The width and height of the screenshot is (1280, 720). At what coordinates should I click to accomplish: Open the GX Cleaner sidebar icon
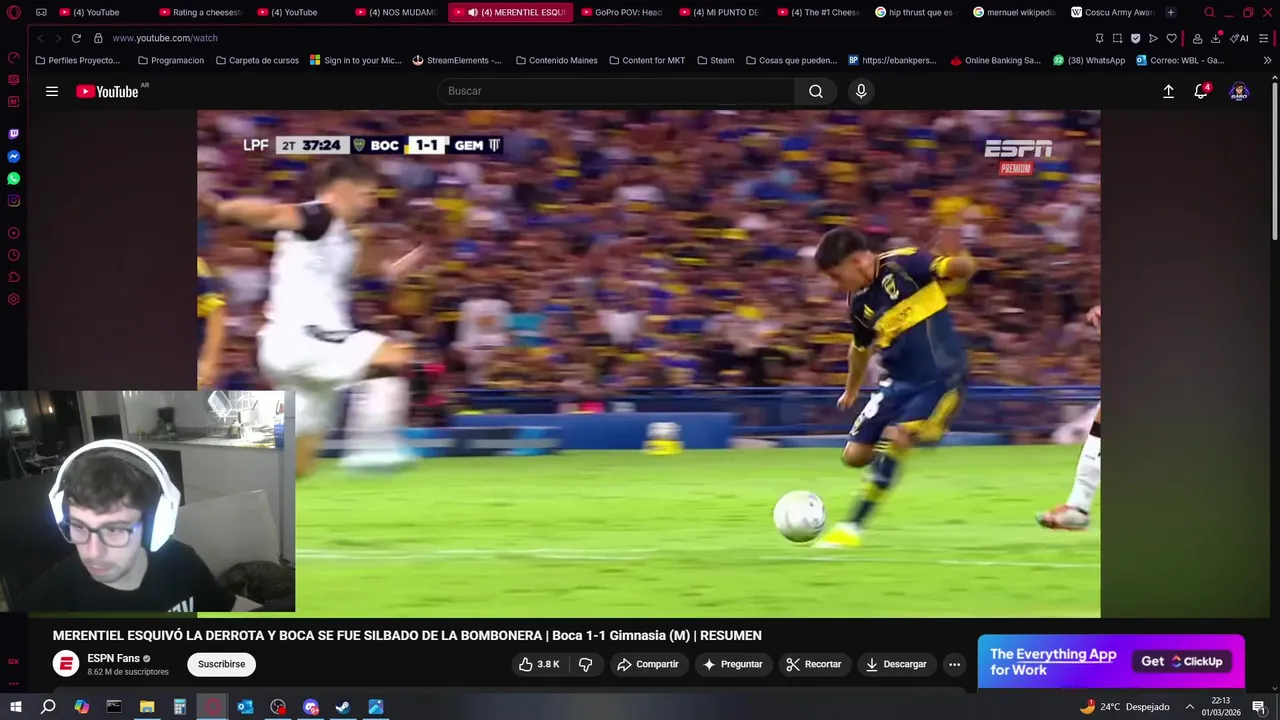tap(14, 79)
